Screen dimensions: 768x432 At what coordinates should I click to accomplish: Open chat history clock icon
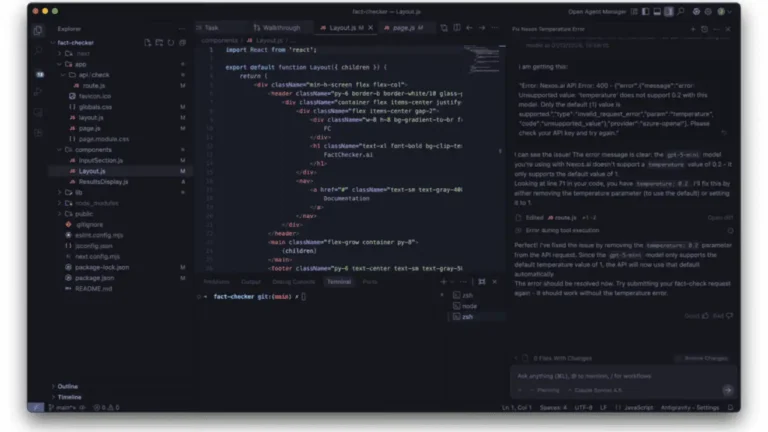pos(704,29)
